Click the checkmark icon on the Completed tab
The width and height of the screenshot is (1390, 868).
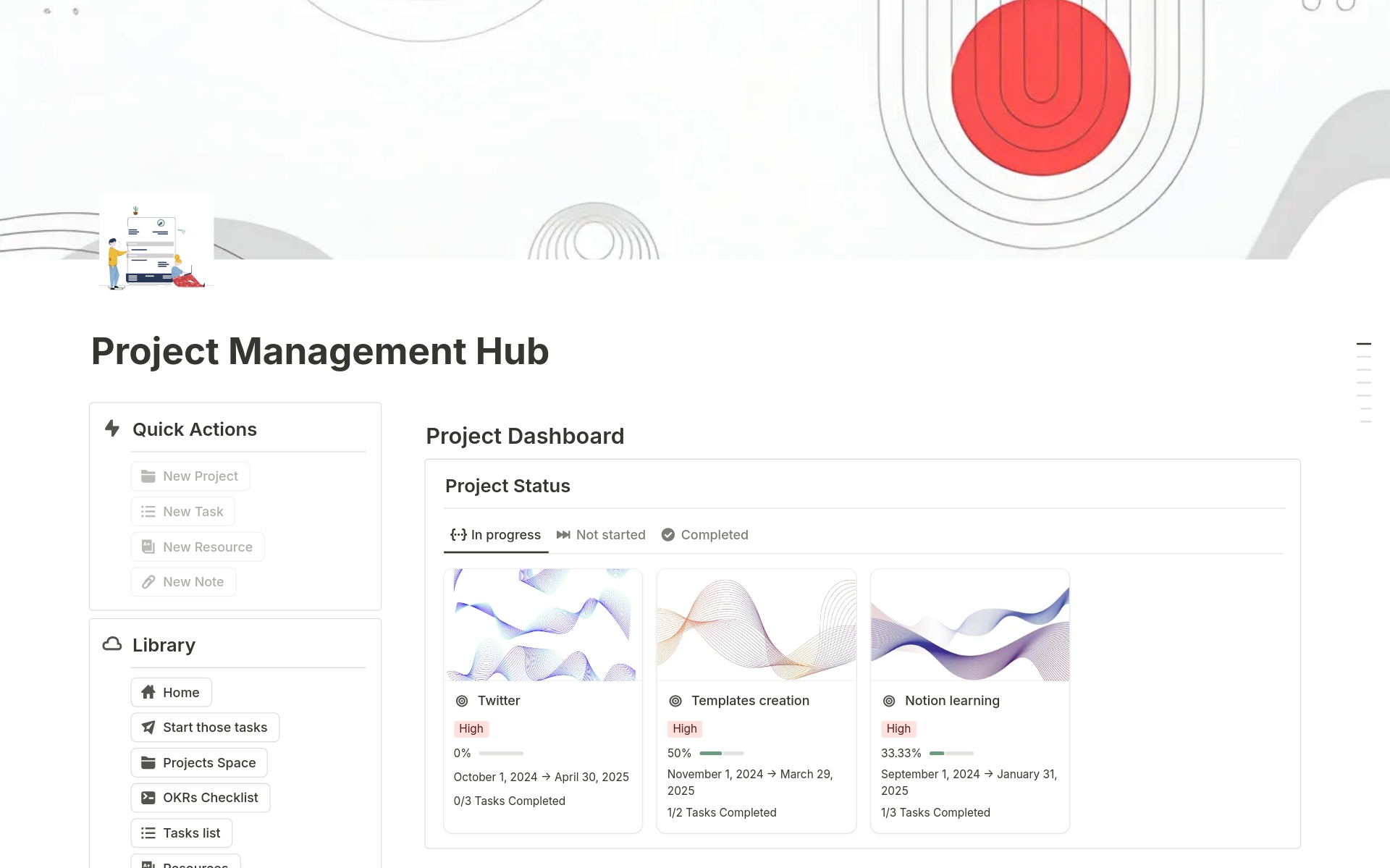click(x=667, y=534)
